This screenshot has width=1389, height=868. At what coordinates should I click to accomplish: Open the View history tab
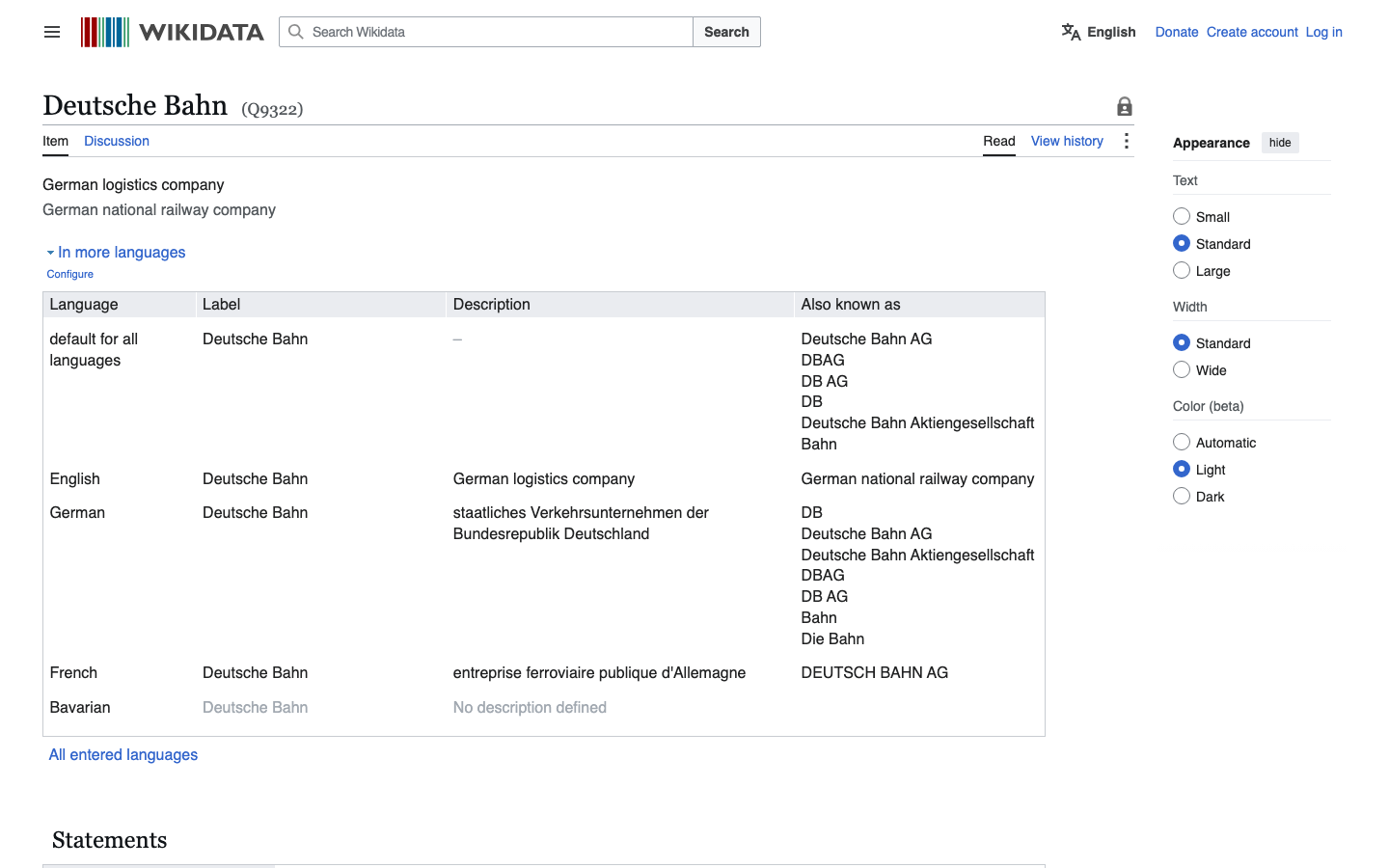(1067, 141)
